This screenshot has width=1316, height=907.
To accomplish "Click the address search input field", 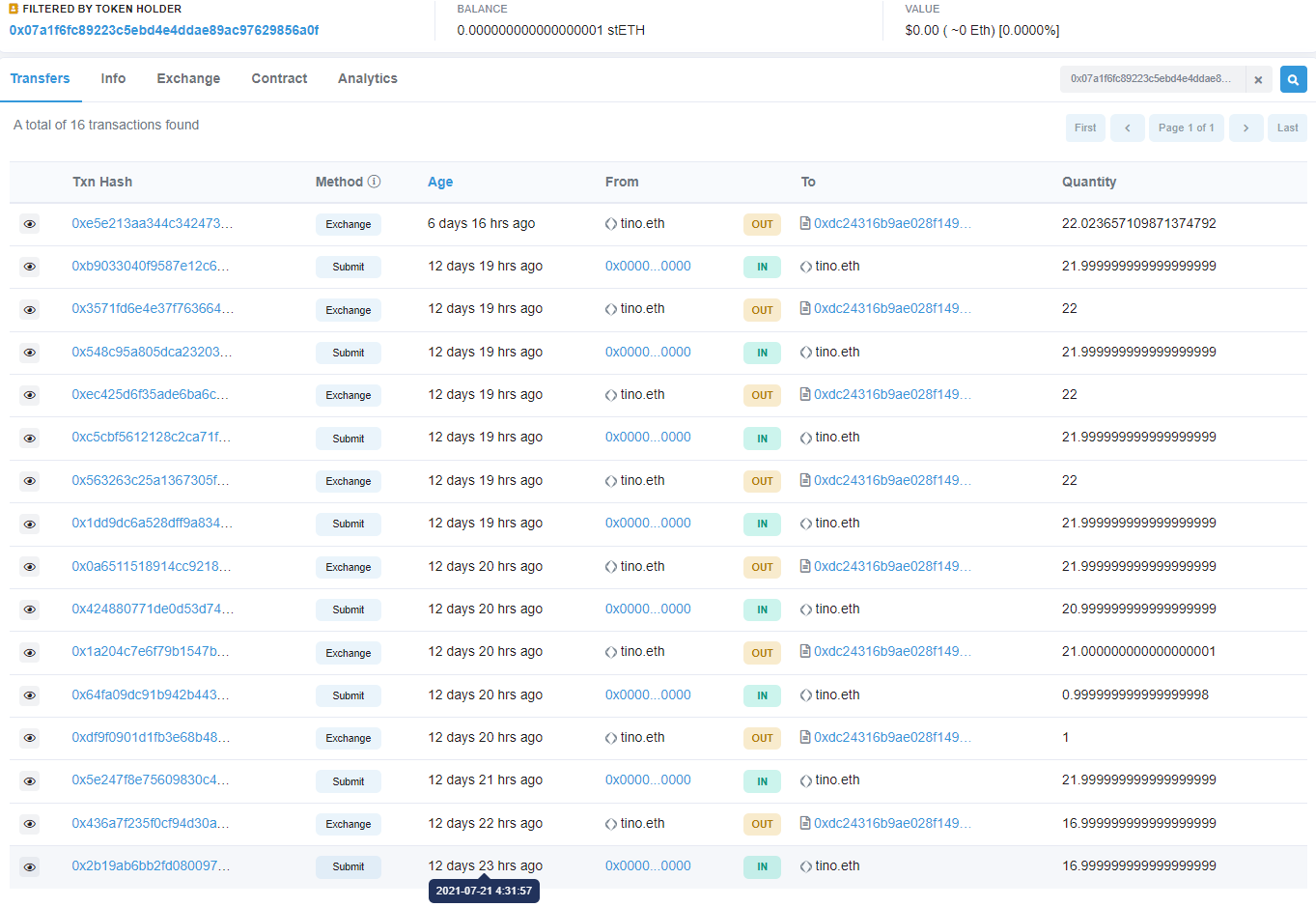I will click(x=1152, y=79).
